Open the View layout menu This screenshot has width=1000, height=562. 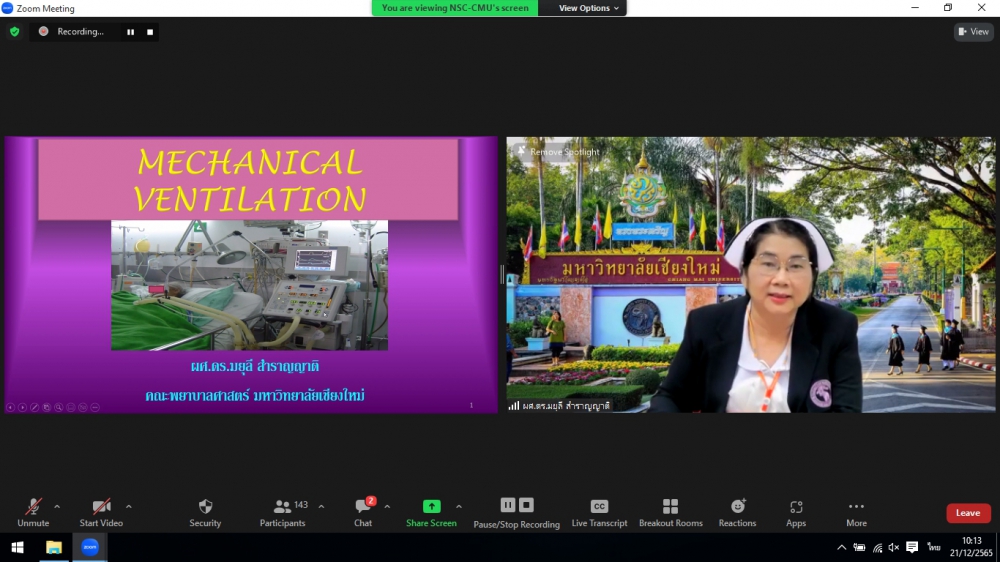click(x=973, y=32)
